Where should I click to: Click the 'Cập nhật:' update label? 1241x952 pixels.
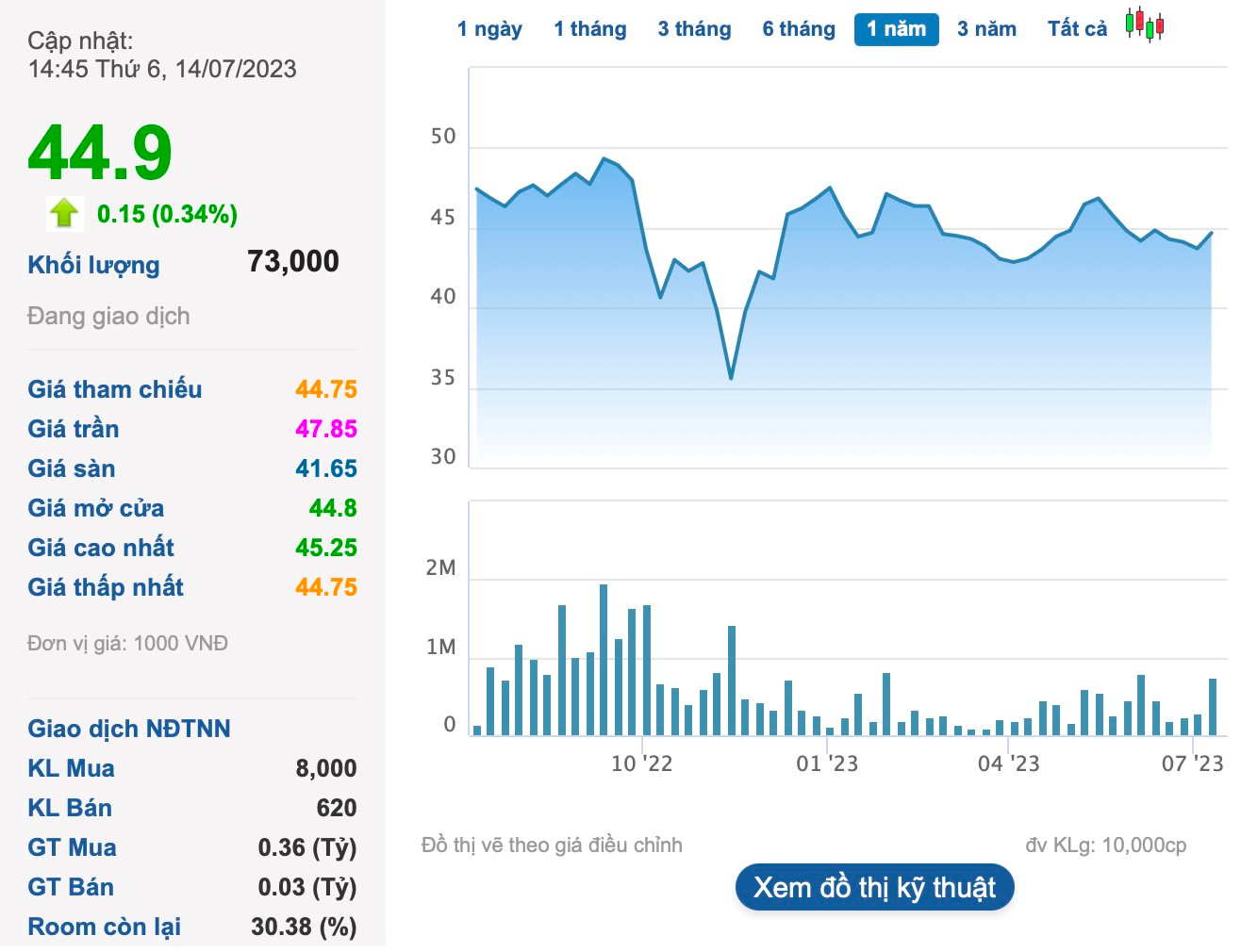point(80,41)
